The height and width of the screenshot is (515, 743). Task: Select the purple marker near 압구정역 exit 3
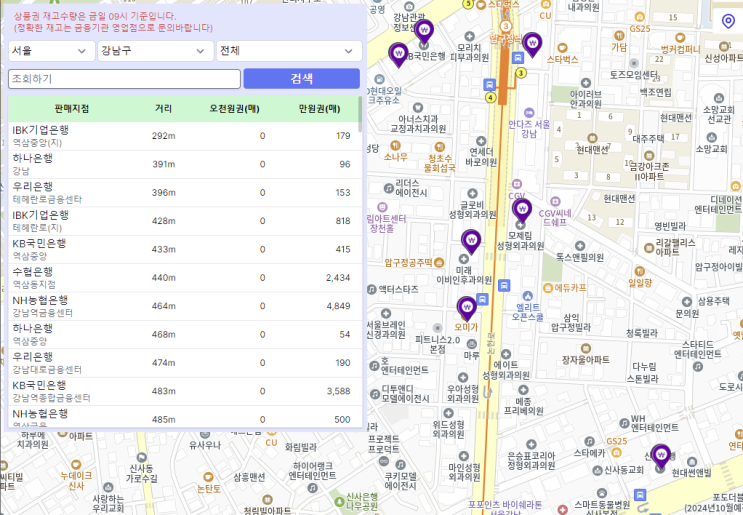point(532,45)
